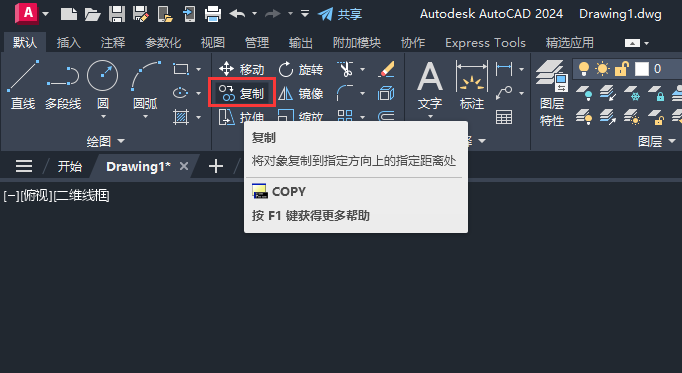Click the erase tool eraser icon

click(386, 69)
